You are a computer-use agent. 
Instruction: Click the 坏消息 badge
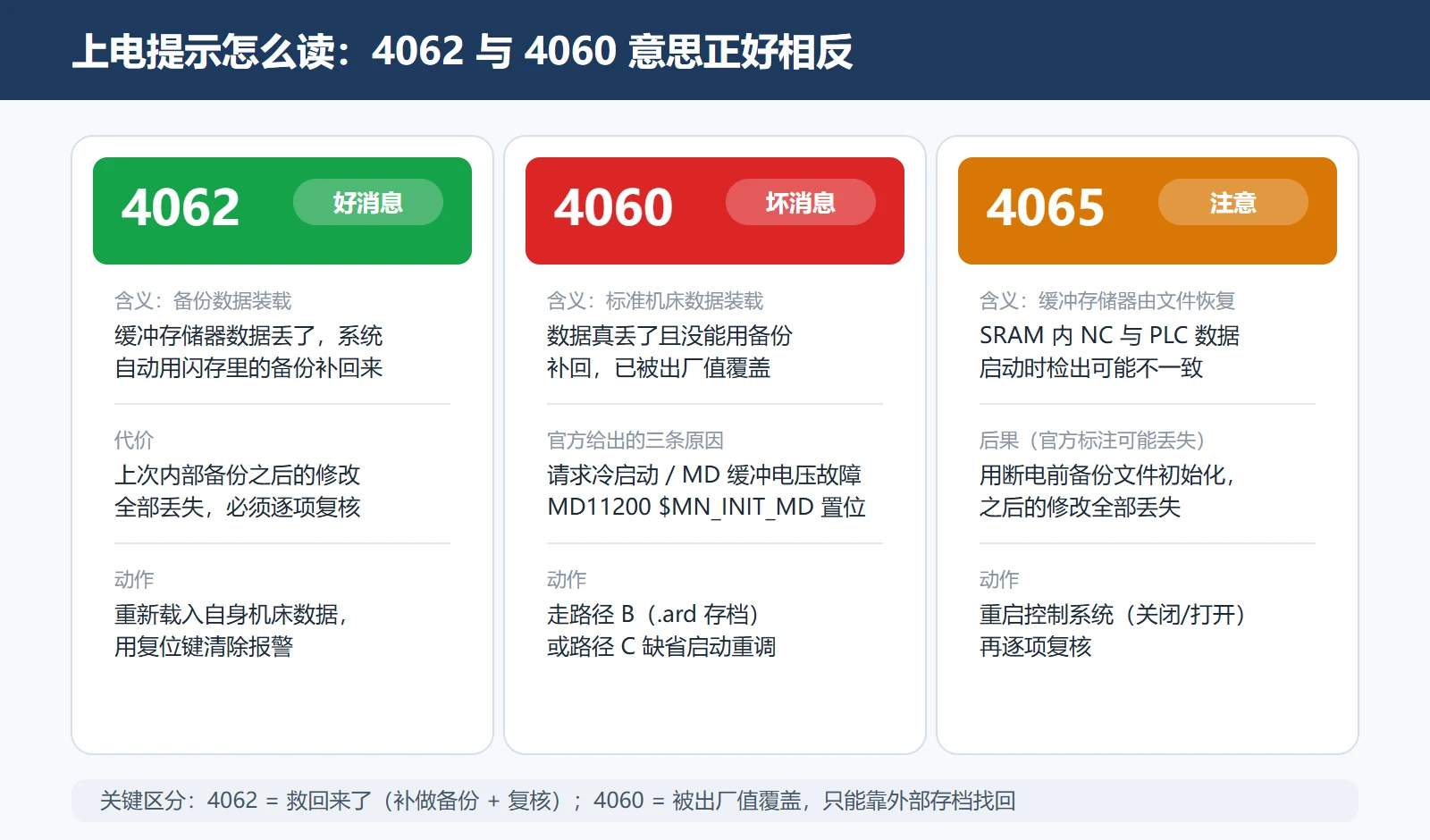pos(801,202)
